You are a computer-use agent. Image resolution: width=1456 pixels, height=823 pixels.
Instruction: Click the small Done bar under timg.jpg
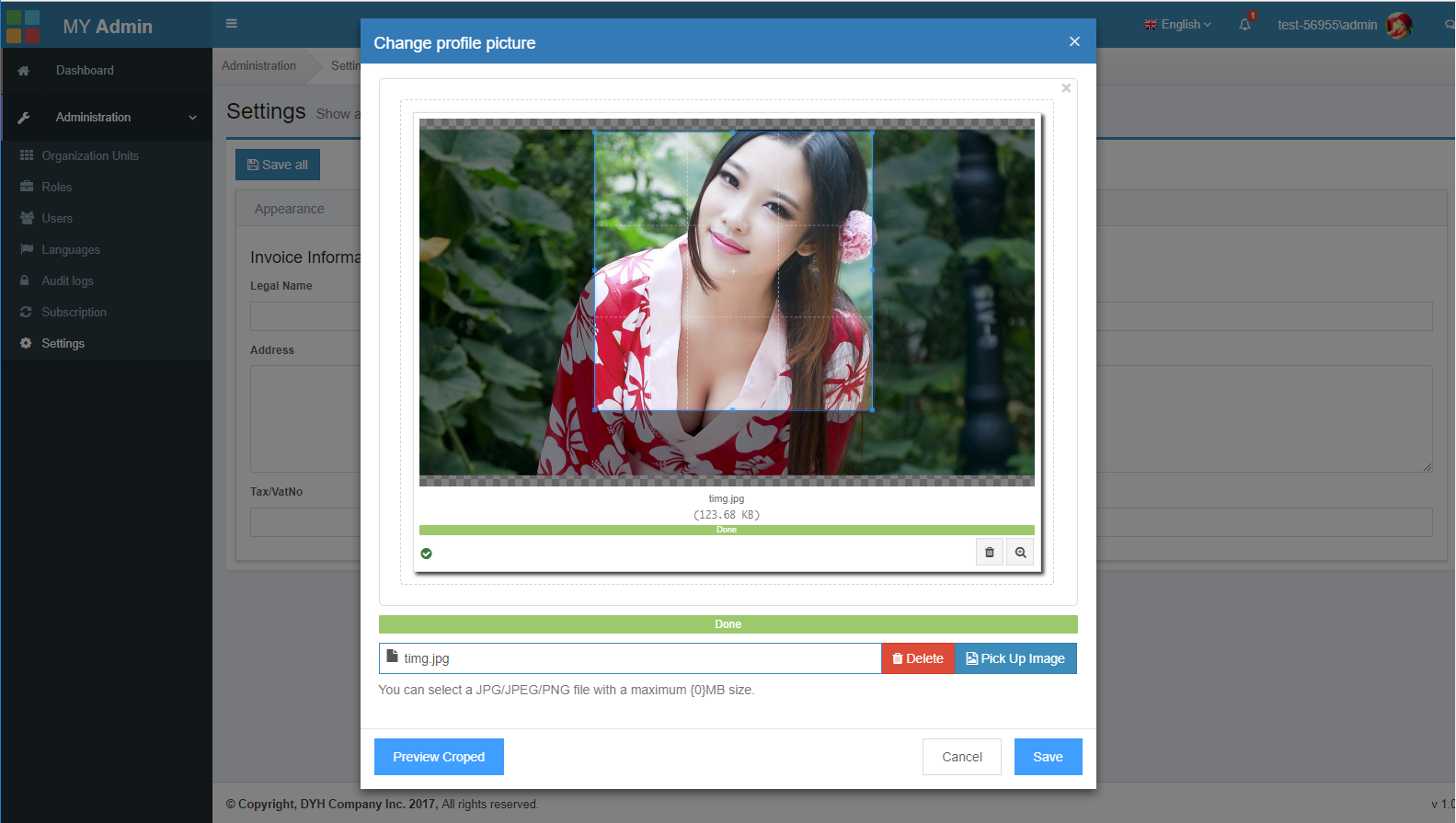[x=727, y=530]
